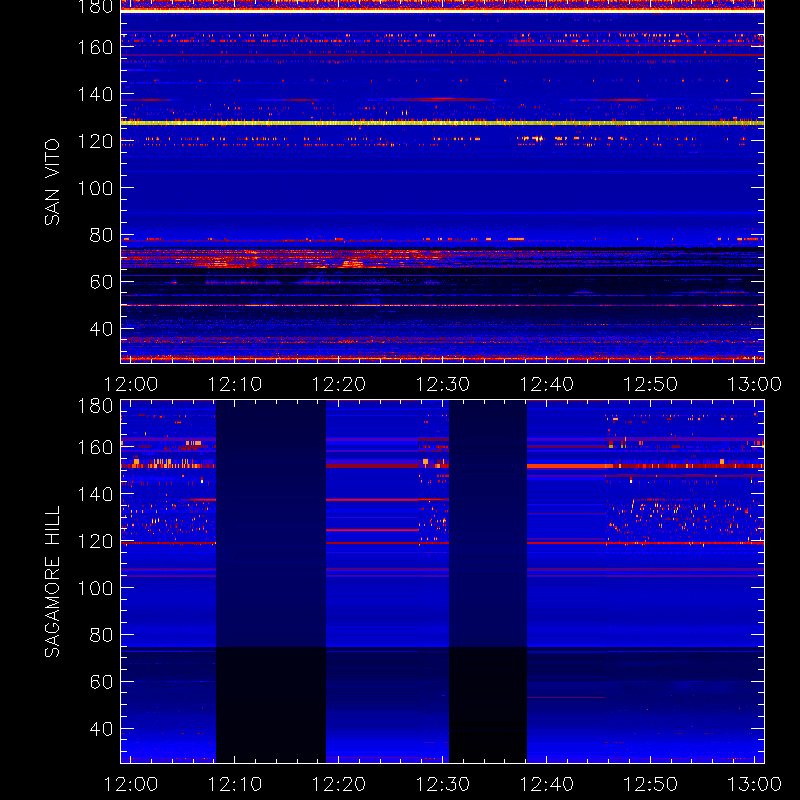The width and height of the screenshot is (800, 800).
Task: Click the 12:20 time label under Sagamore Hill plot
Action: click(x=339, y=784)
